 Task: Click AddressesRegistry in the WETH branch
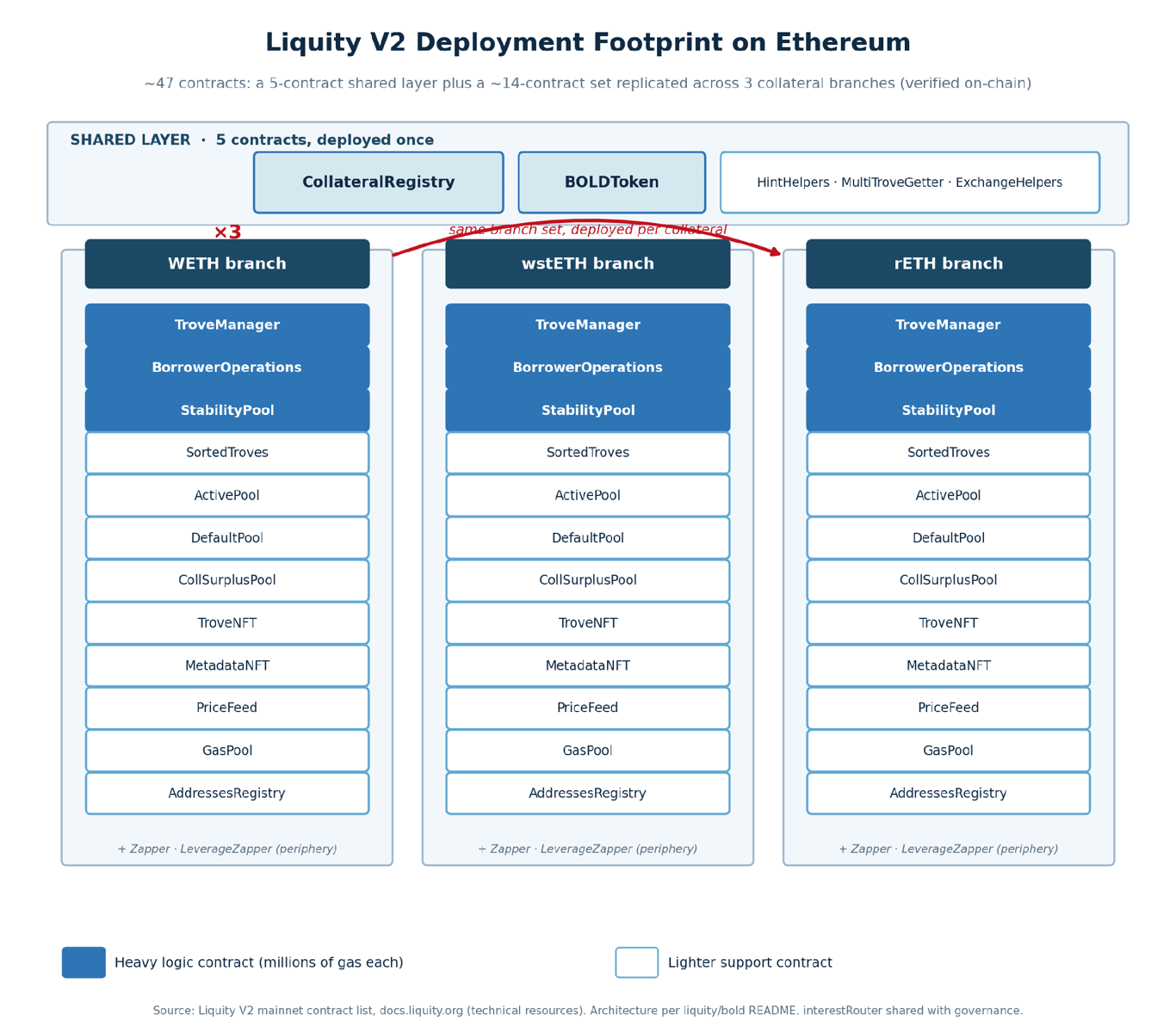[x=227, y=793]
